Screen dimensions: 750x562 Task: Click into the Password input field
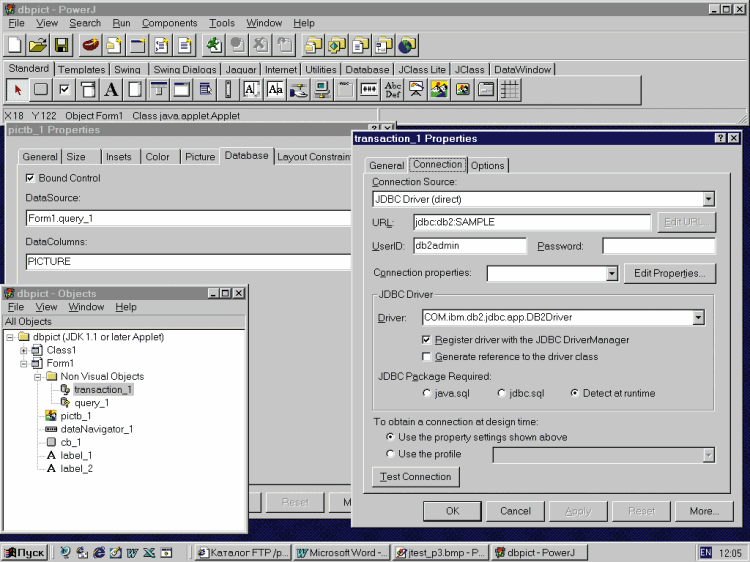[x=658, y=246]
